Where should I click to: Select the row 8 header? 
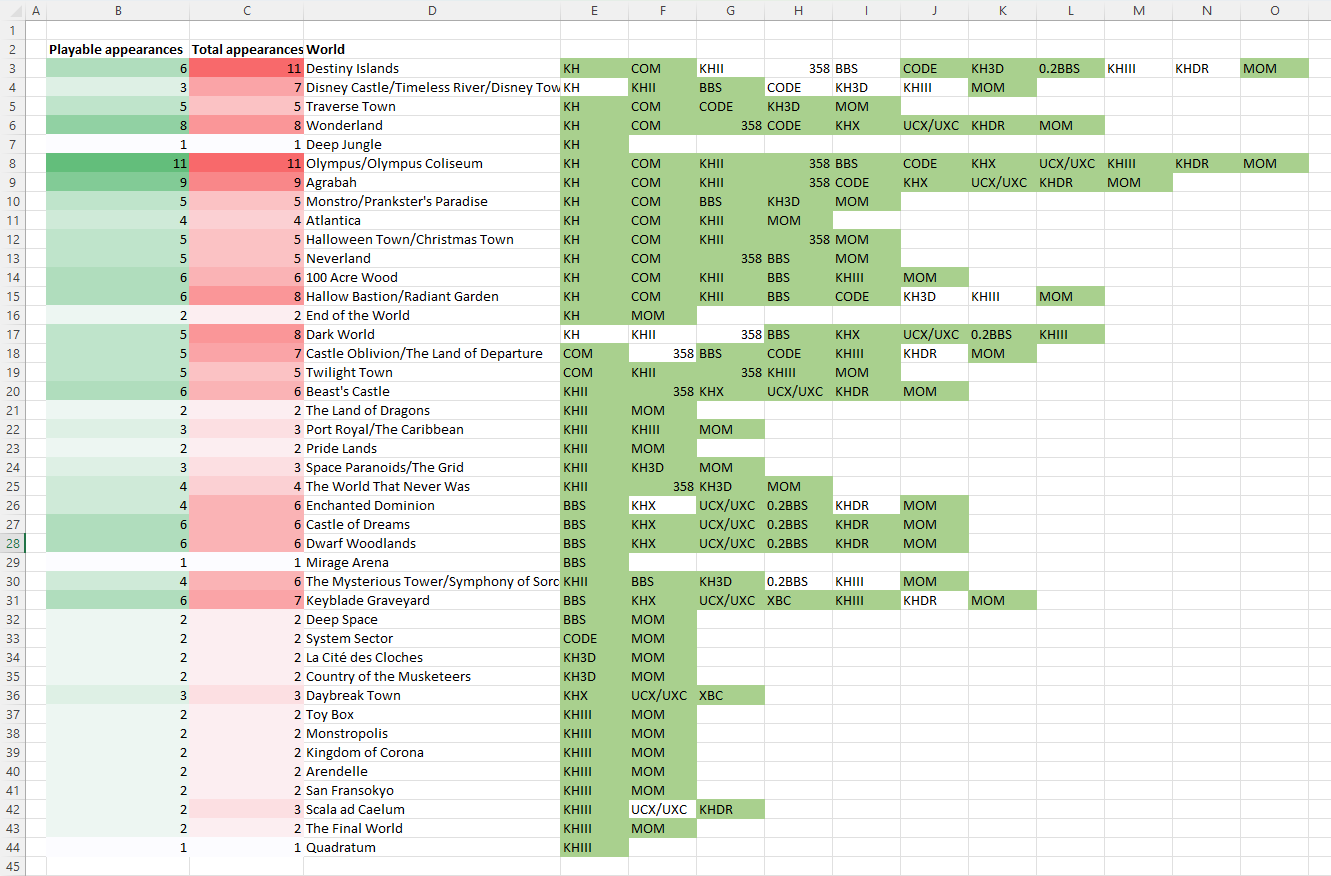pyautogui.click(x=11, y=163)
